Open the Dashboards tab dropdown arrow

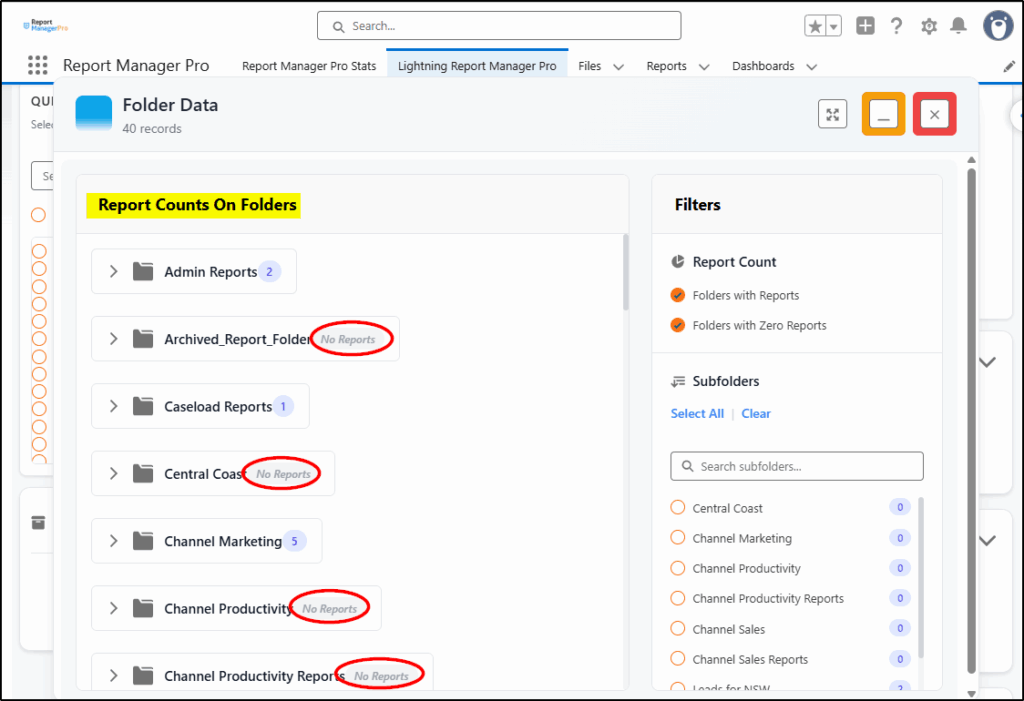coord(811,67)
